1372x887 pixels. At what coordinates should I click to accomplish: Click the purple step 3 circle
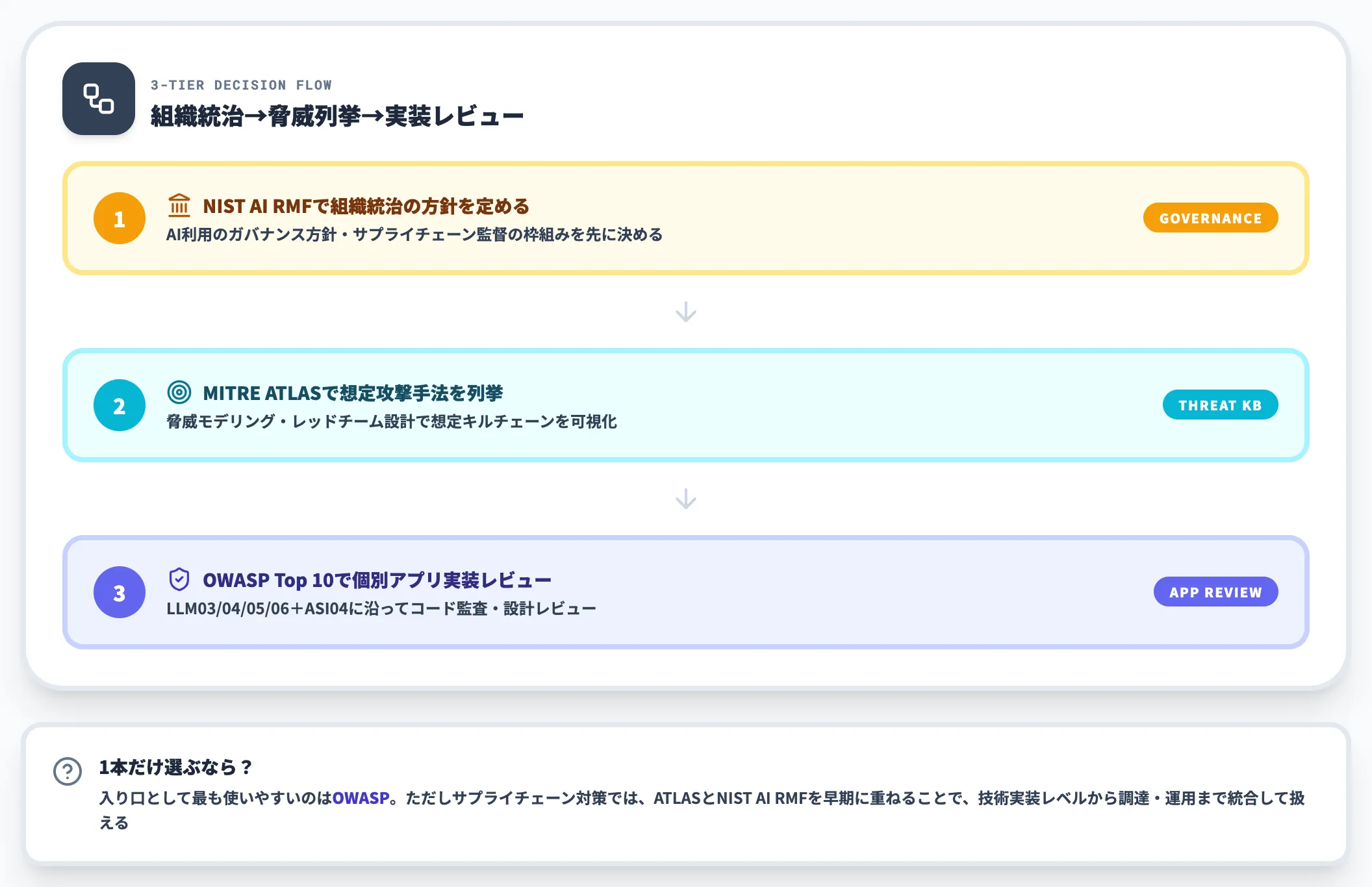coord(120,592)
